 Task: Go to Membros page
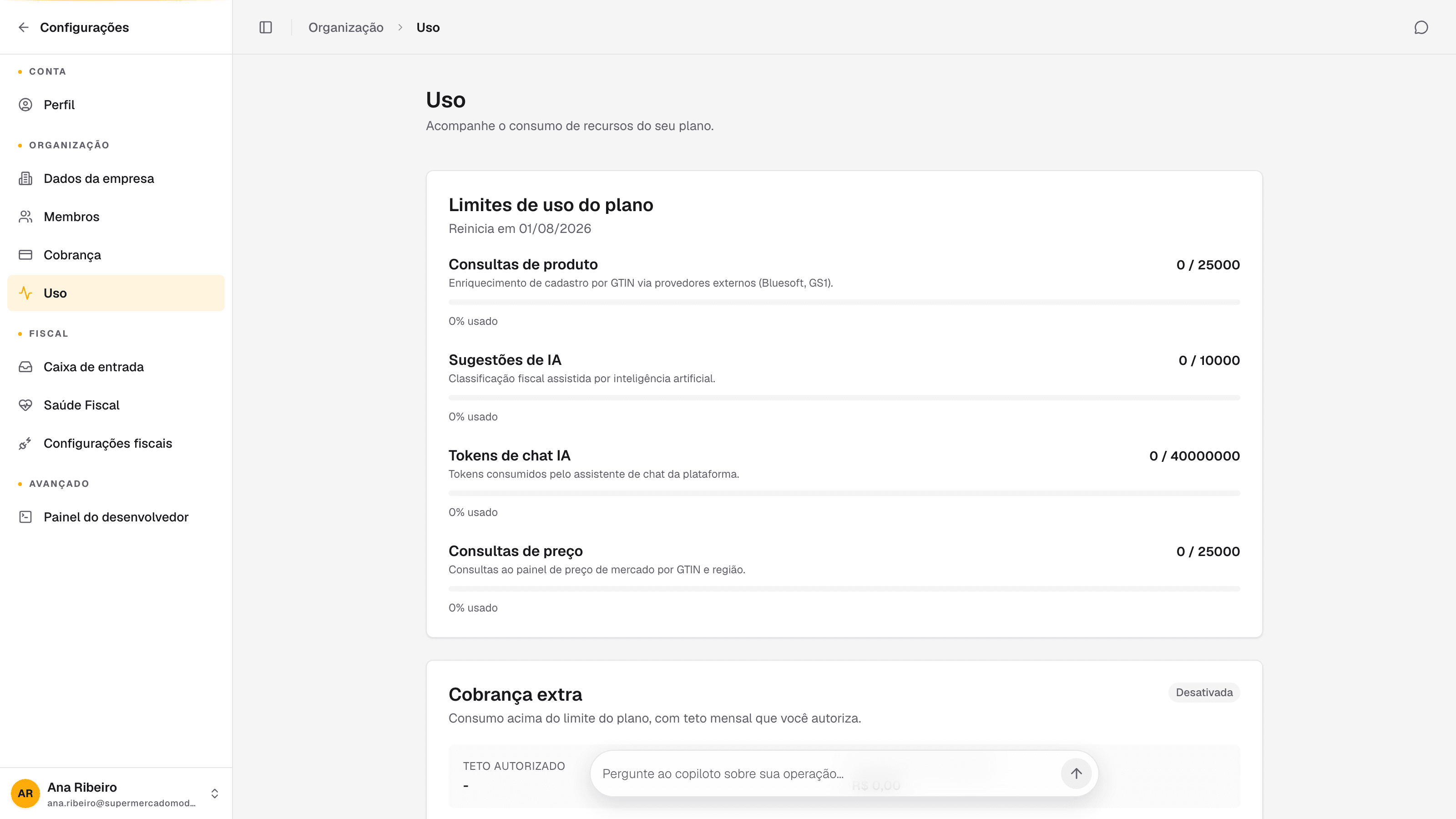tap(116, 217)
